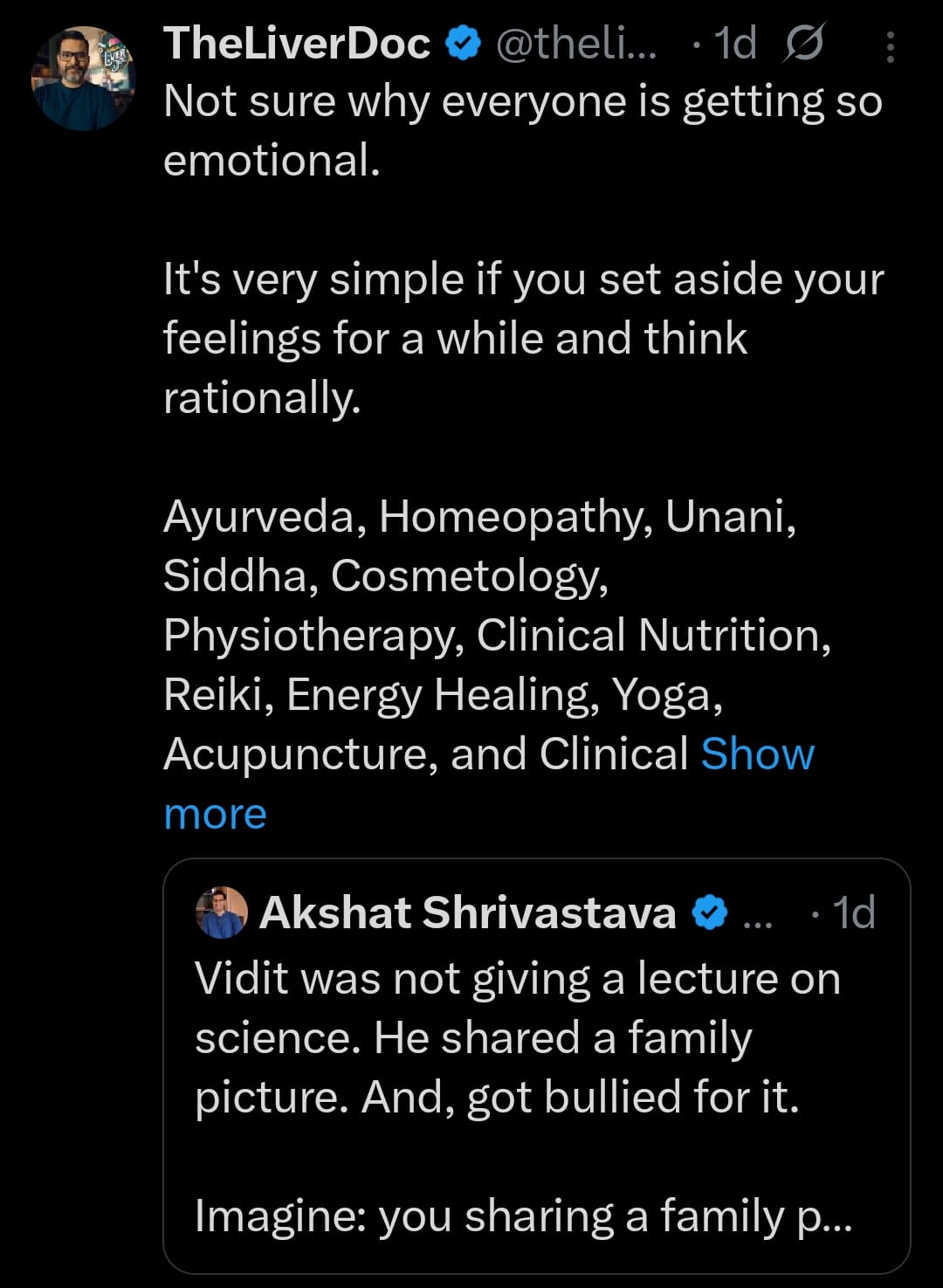
Task: Tap the slashed-circle Grok icon
Action: point(803,43)
